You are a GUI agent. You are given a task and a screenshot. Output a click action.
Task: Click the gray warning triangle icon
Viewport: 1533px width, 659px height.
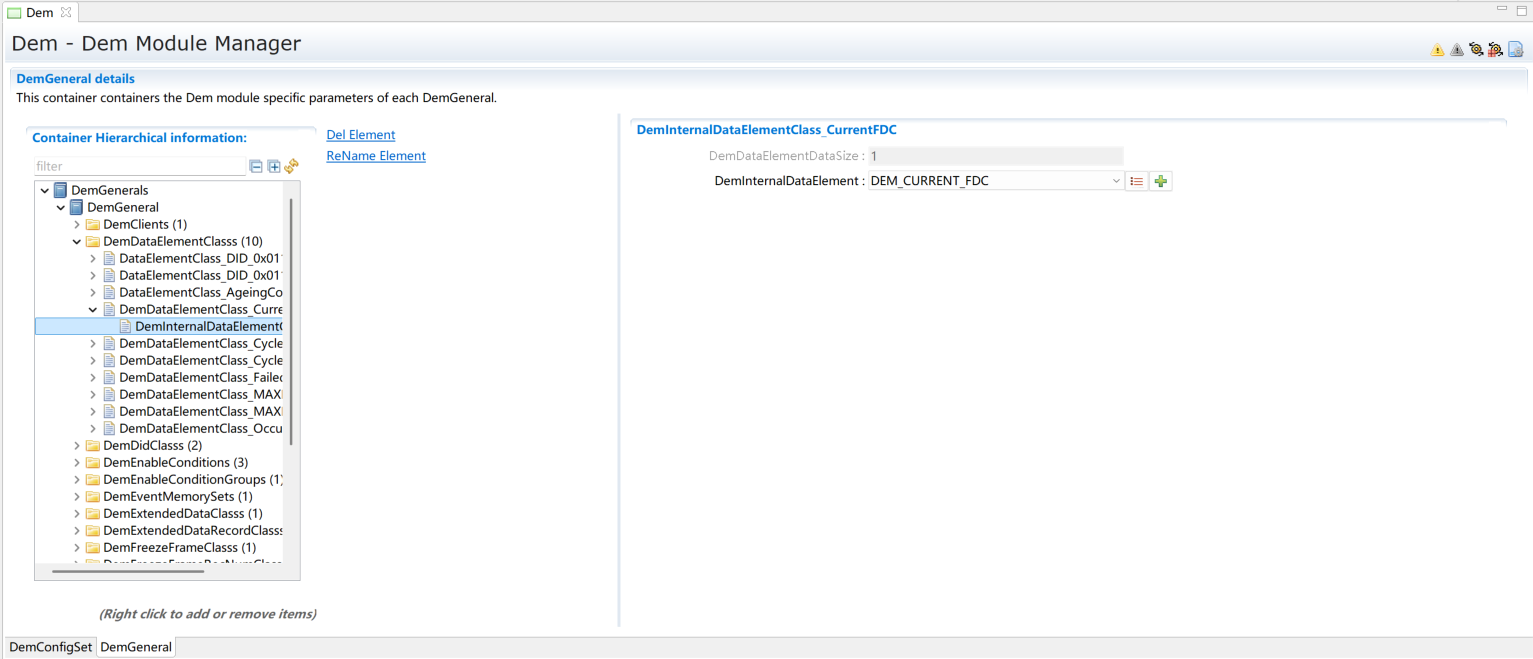(x=1456, y=49)
